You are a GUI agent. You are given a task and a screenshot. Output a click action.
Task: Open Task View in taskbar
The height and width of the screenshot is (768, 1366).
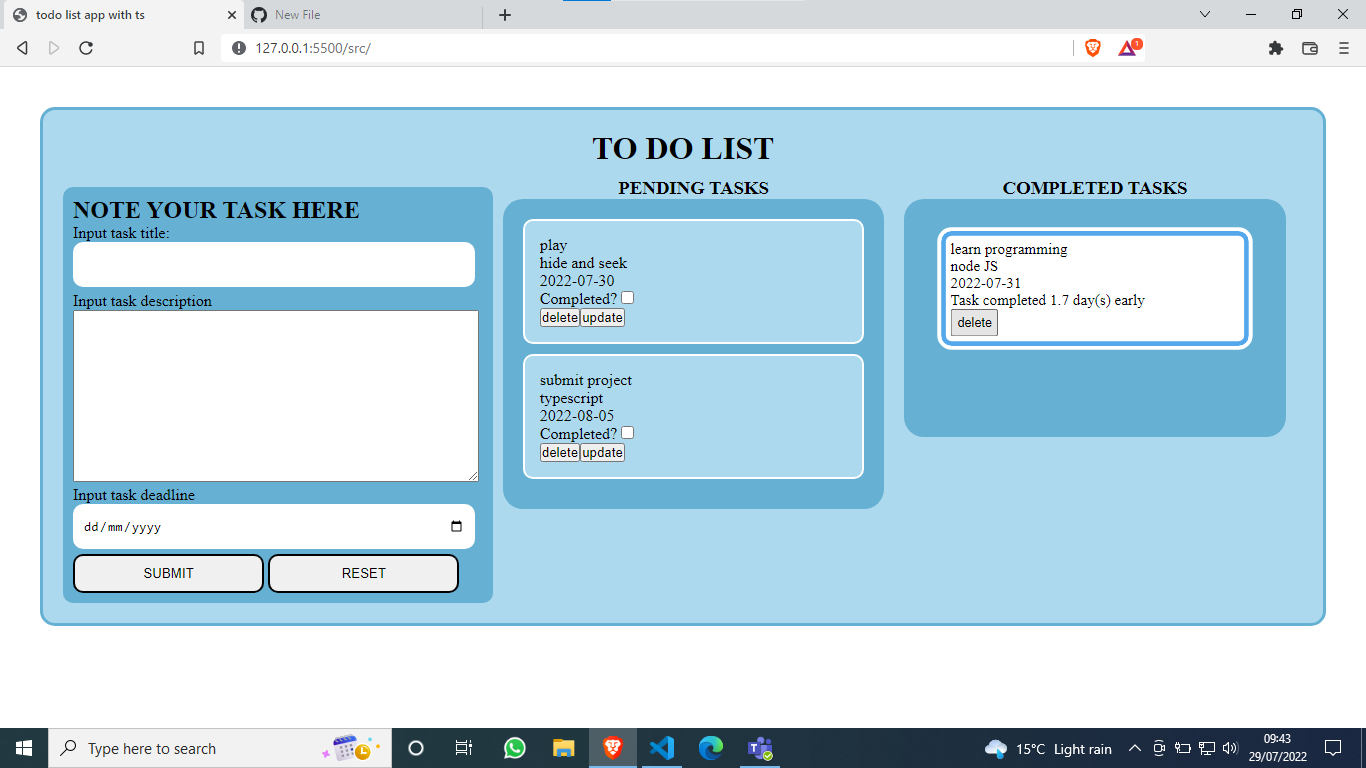pyautogui.click(x=465, y=748)
